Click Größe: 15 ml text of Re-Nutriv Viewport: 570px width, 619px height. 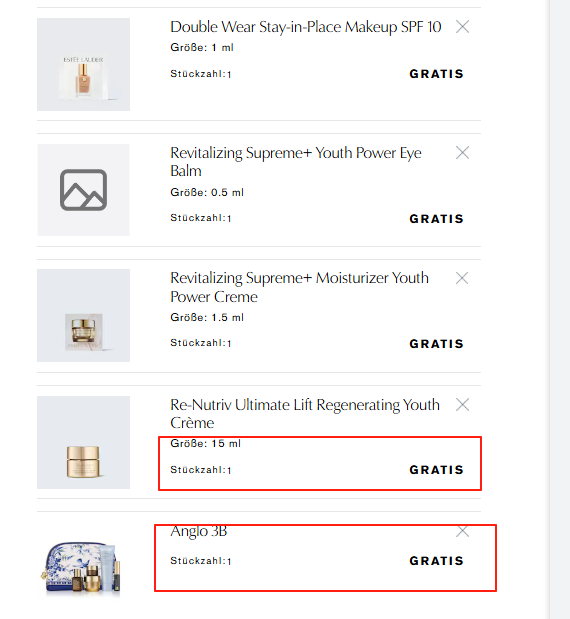[205, 444]
